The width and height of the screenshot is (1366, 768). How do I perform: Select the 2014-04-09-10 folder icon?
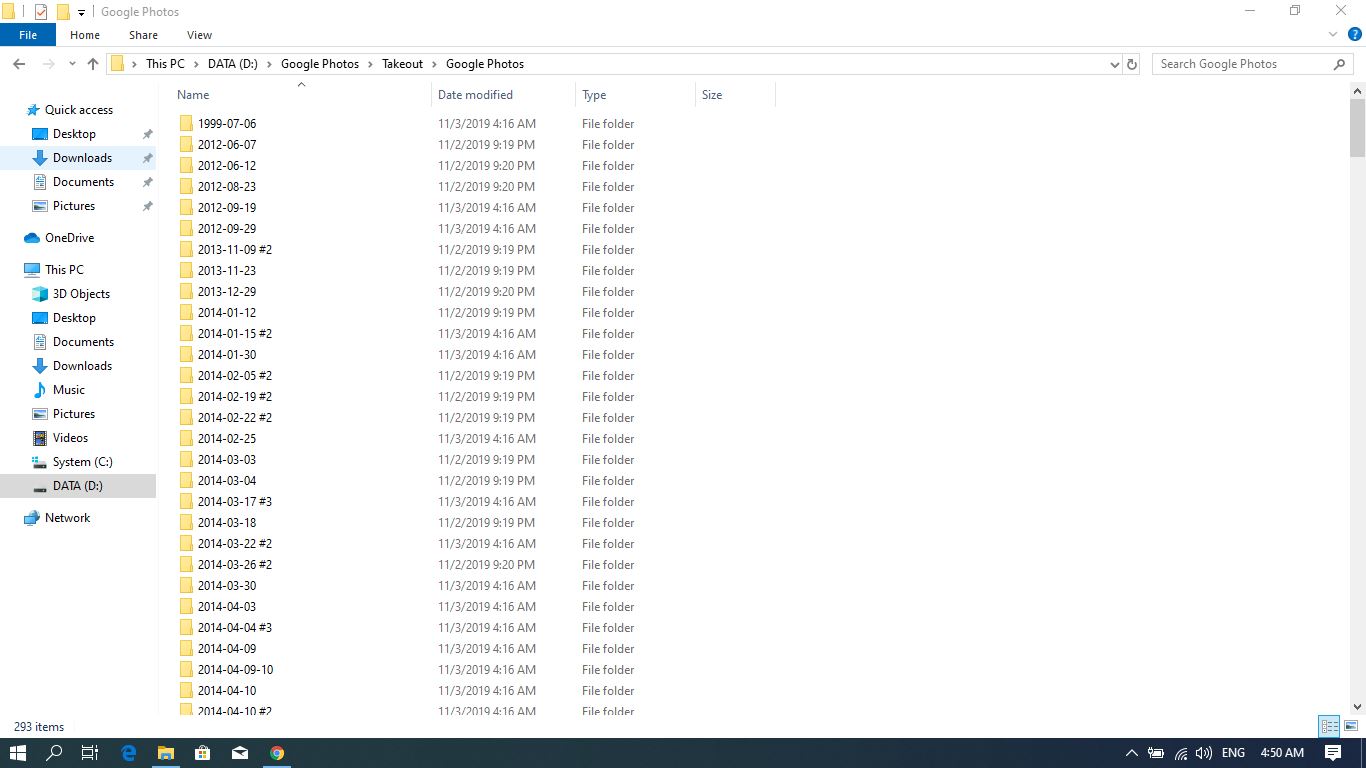[186, 670]
